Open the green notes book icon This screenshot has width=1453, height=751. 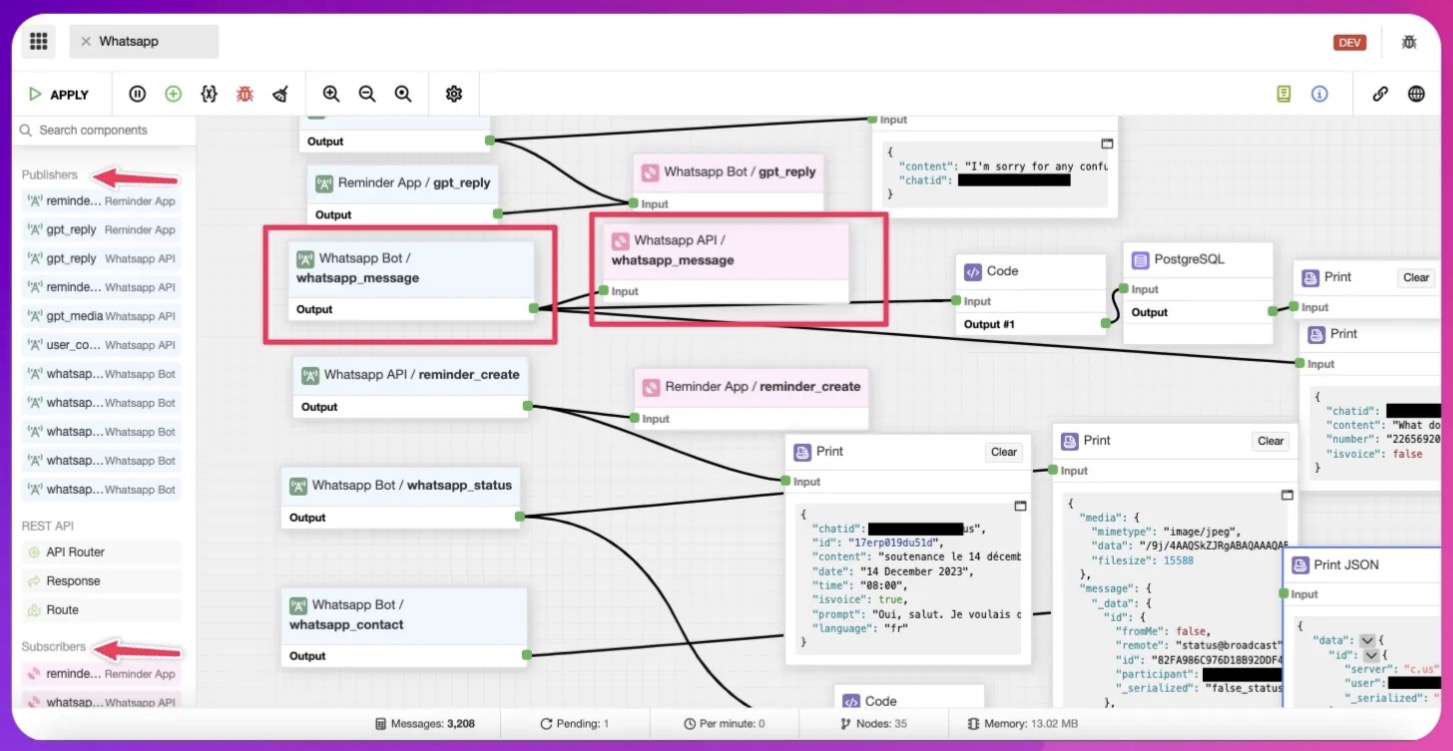point(1284,94)
